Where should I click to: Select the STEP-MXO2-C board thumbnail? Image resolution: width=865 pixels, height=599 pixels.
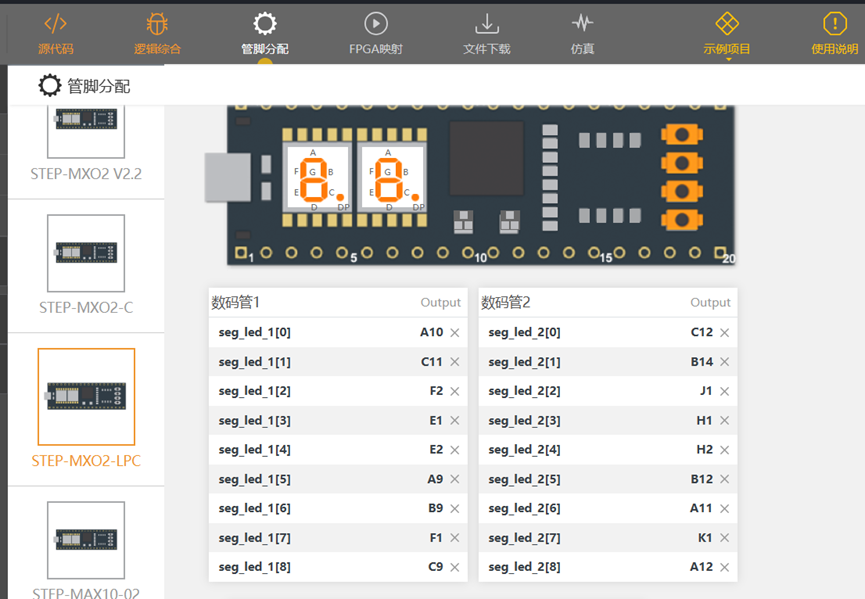pyautogui.click(x=86, y=253)
